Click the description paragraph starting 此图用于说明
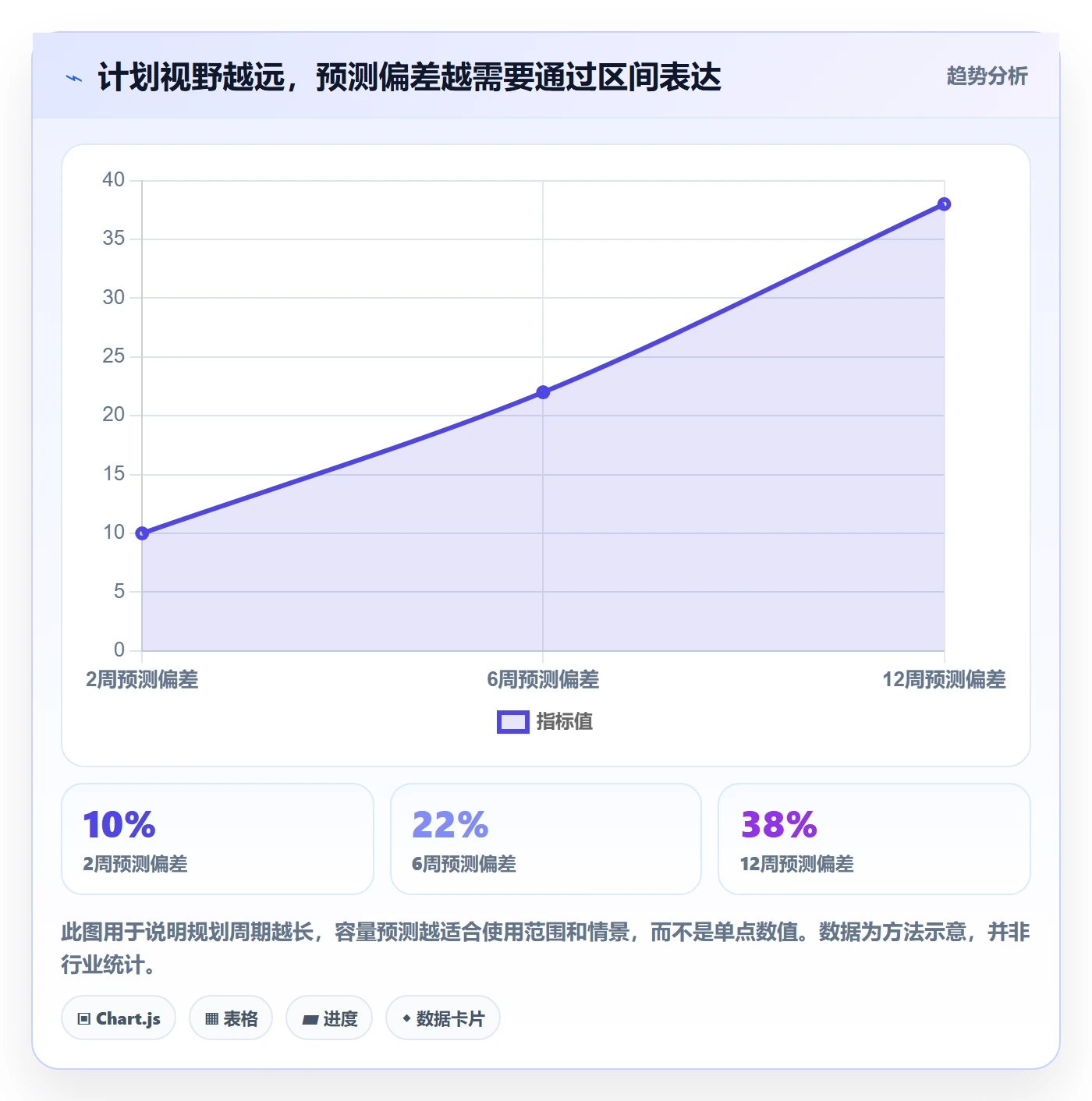 (x=546, y=948)
